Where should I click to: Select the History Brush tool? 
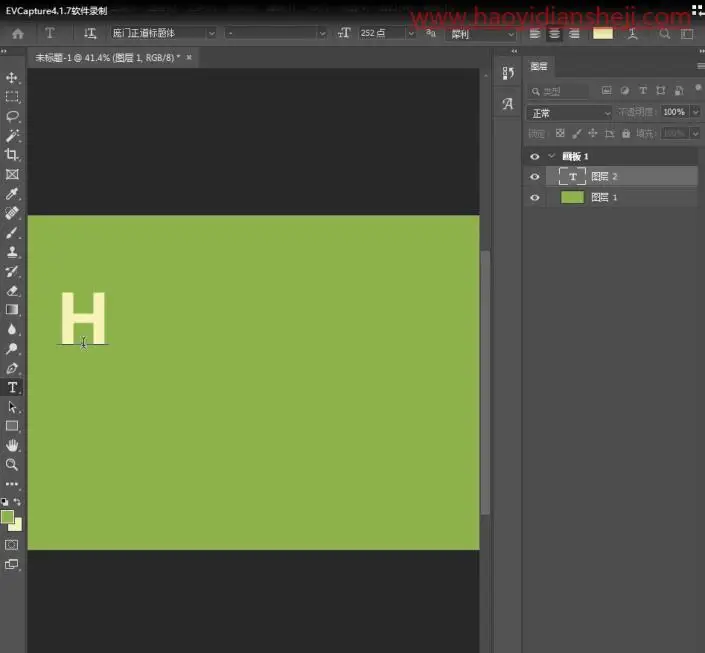click(x=12, y=271)
